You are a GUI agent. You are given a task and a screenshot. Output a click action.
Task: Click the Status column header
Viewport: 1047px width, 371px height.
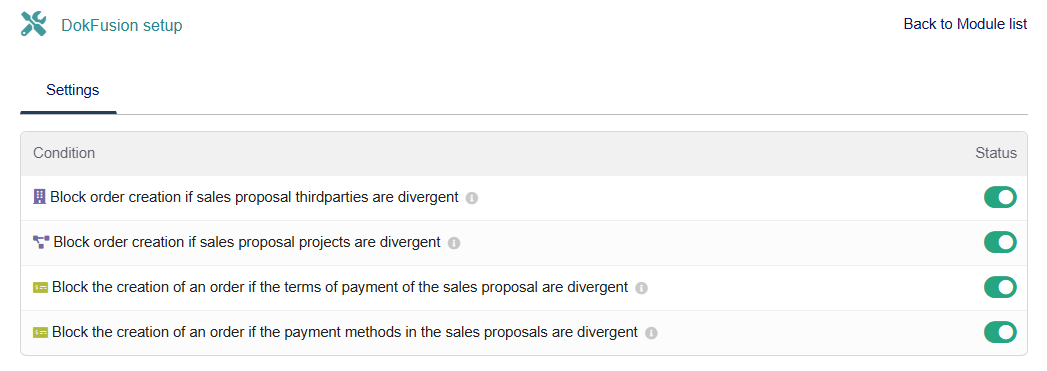pos(996,153)
